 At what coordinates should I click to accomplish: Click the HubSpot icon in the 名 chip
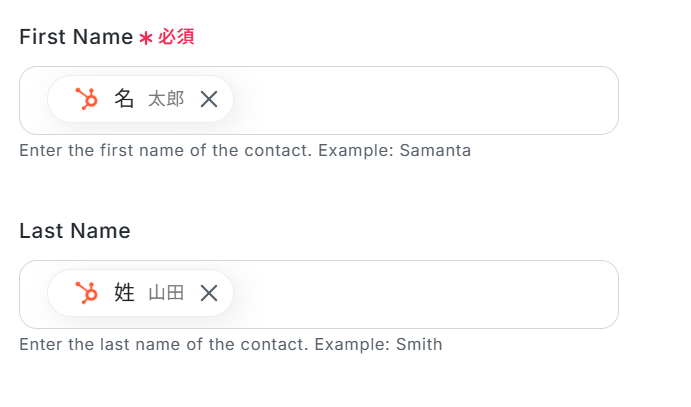(x=87, y=99)
